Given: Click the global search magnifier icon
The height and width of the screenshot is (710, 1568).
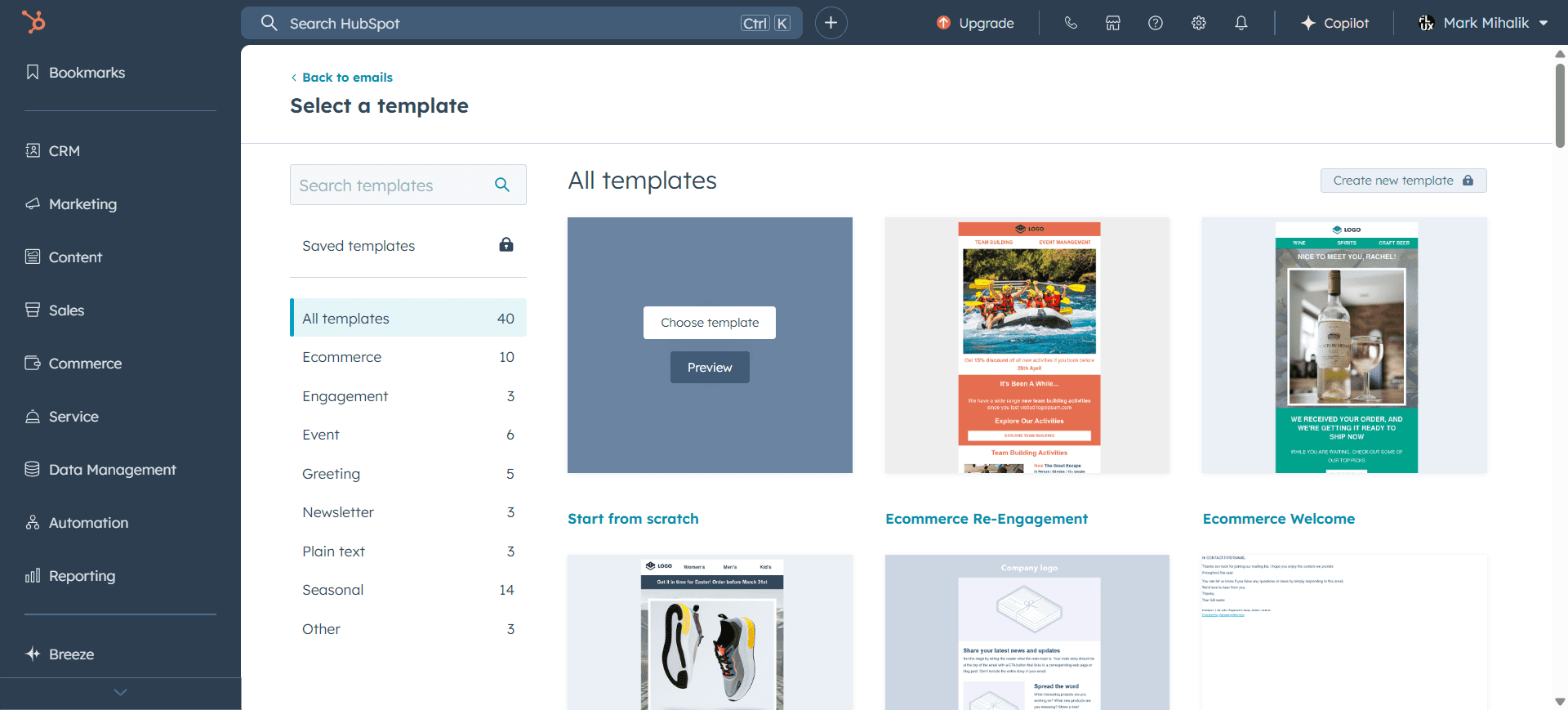Looking at the screenshot, I should [x=269, y=23].
